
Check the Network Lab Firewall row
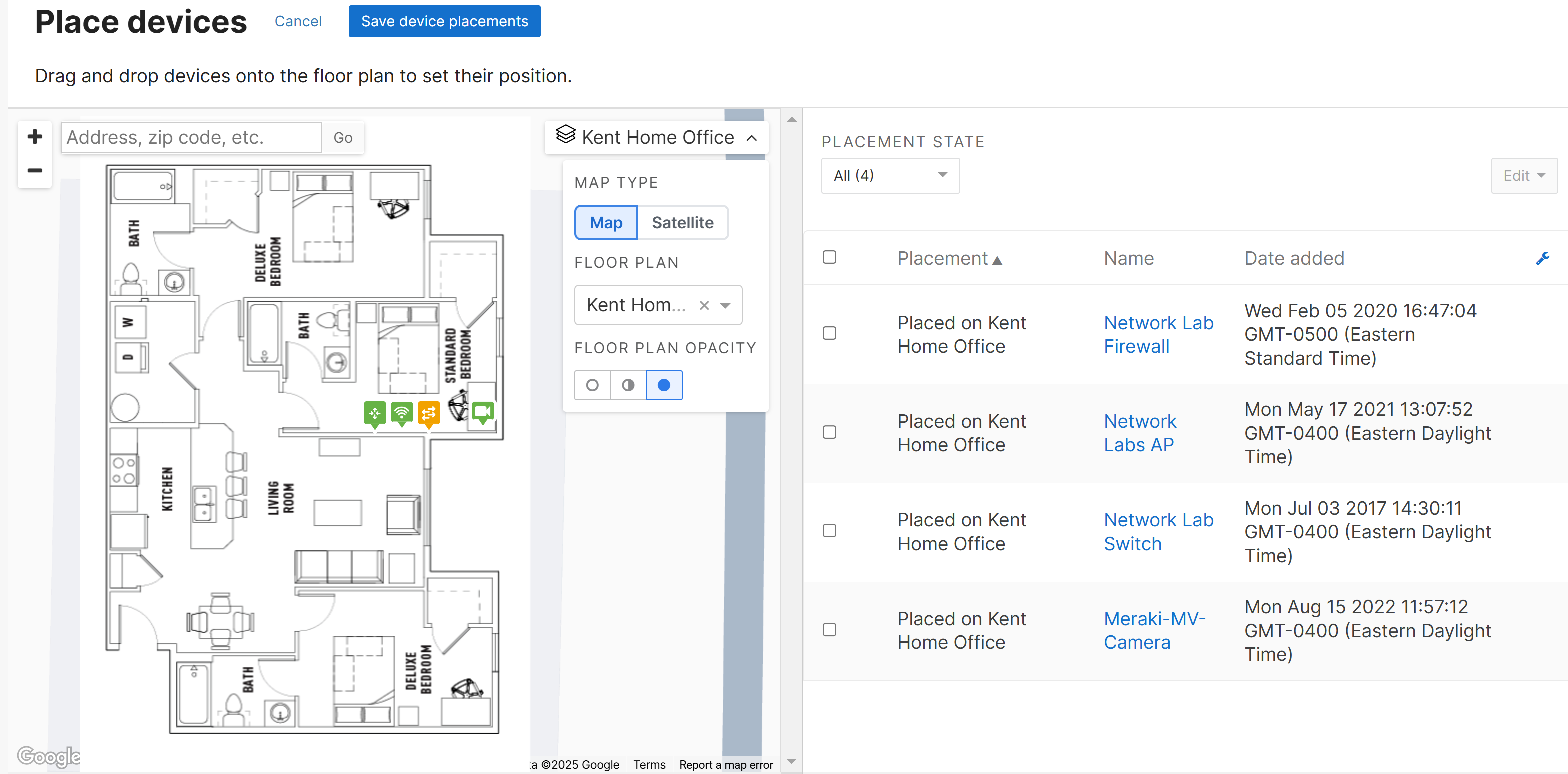[830, 333]
